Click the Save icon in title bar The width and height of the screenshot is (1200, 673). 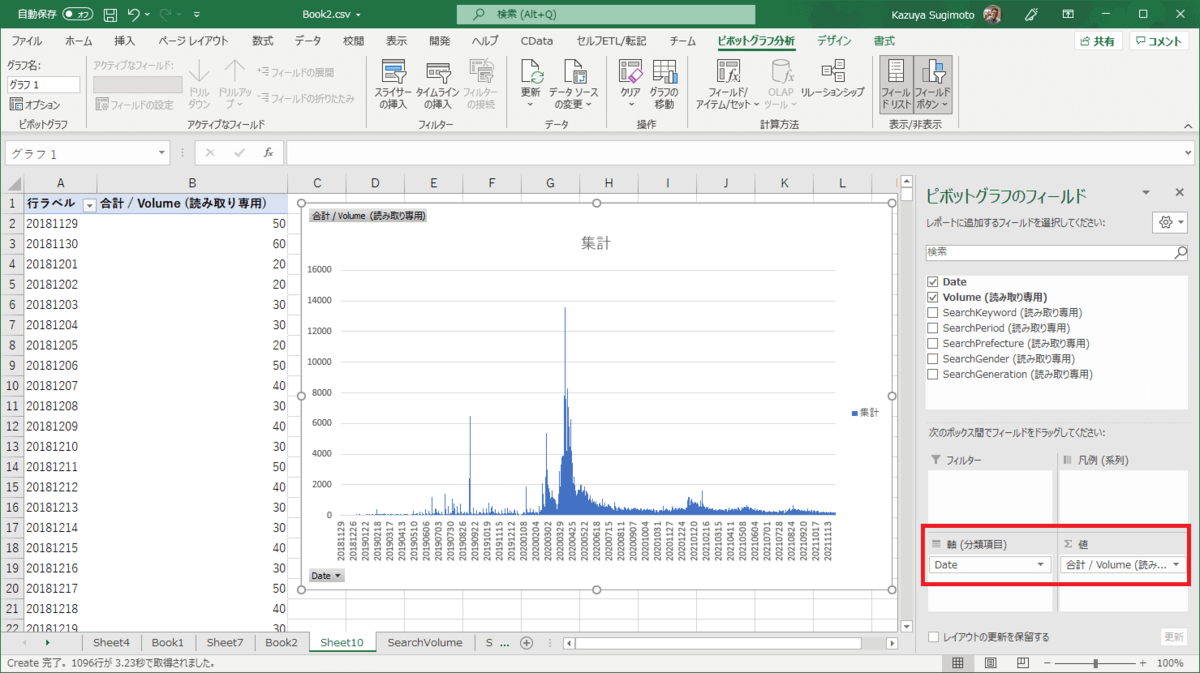(110, 15)
